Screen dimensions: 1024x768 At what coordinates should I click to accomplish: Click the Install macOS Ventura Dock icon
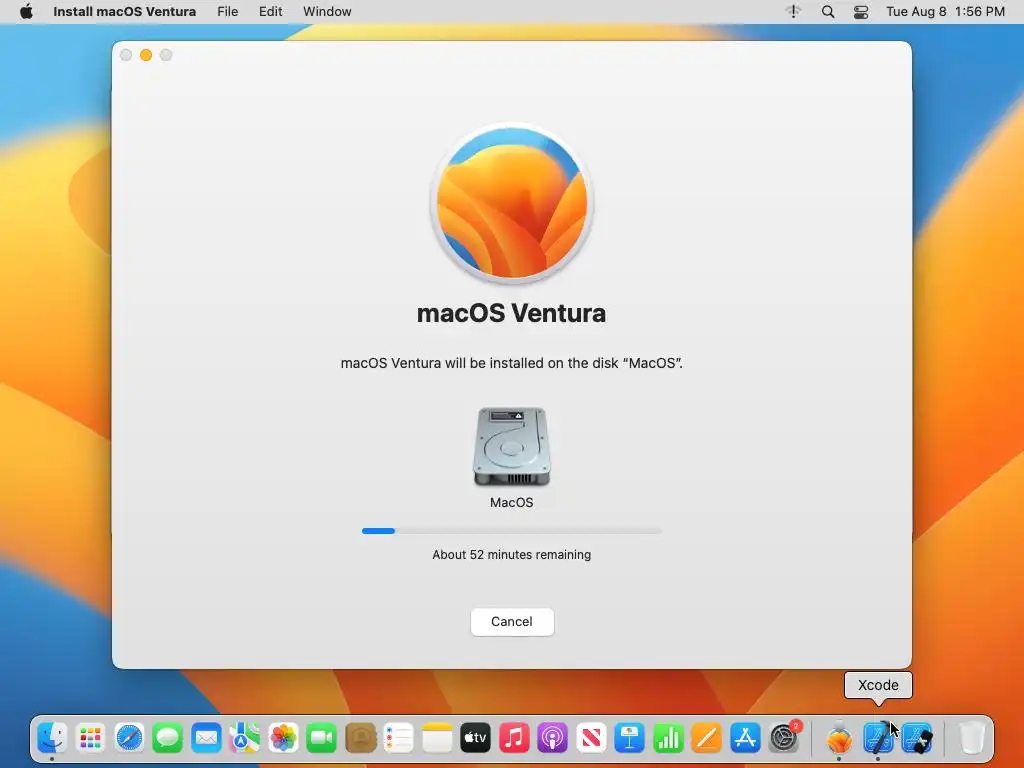click(x=839, y=738)
